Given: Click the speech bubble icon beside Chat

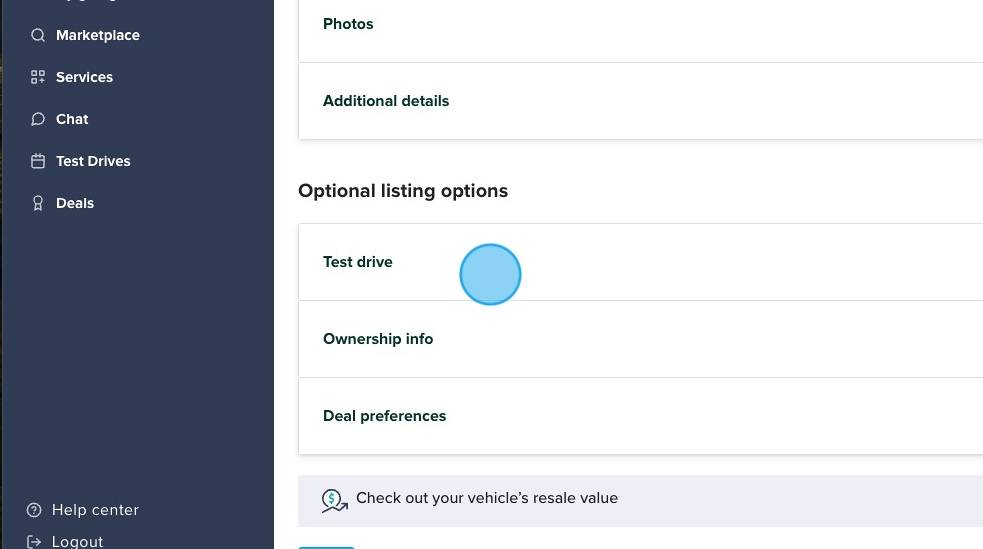Looking at the screenshot, I should [x=38, y=119].
